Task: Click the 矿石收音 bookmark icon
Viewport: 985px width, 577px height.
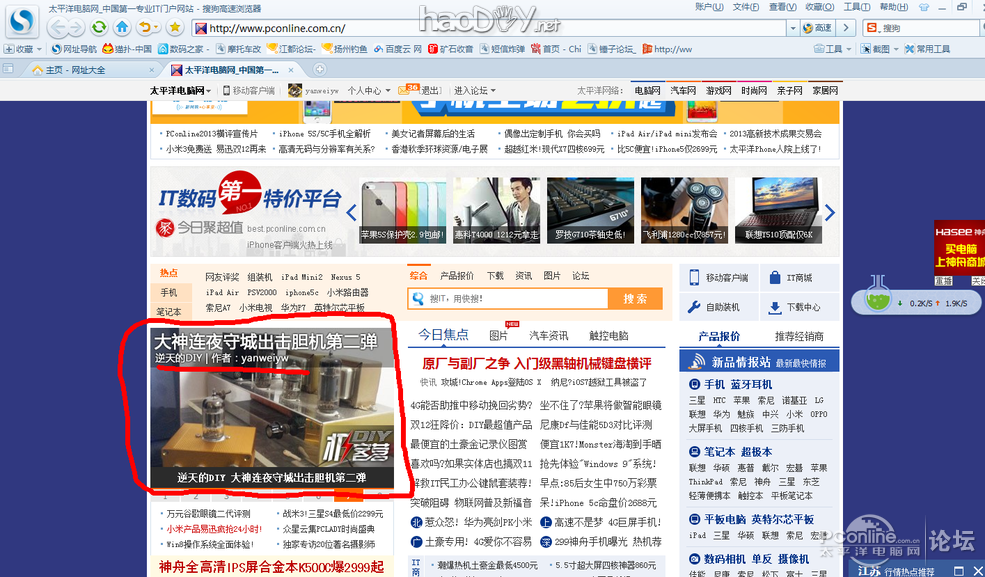Action: pyautogui.click(x=433, y=48)
